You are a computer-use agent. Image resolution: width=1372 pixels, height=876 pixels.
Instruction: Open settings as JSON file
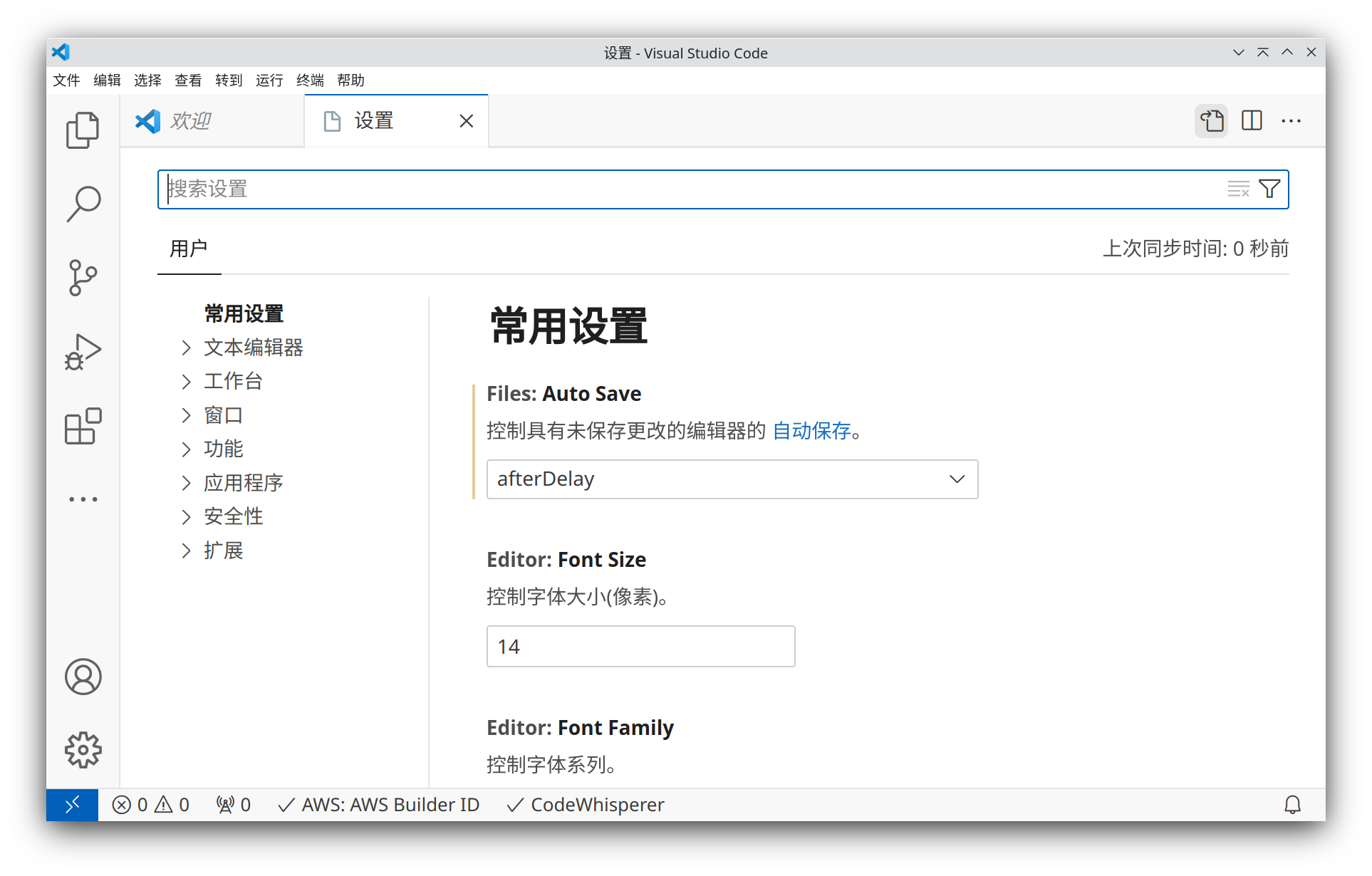pyautogui.click(x=1211, y=120)
